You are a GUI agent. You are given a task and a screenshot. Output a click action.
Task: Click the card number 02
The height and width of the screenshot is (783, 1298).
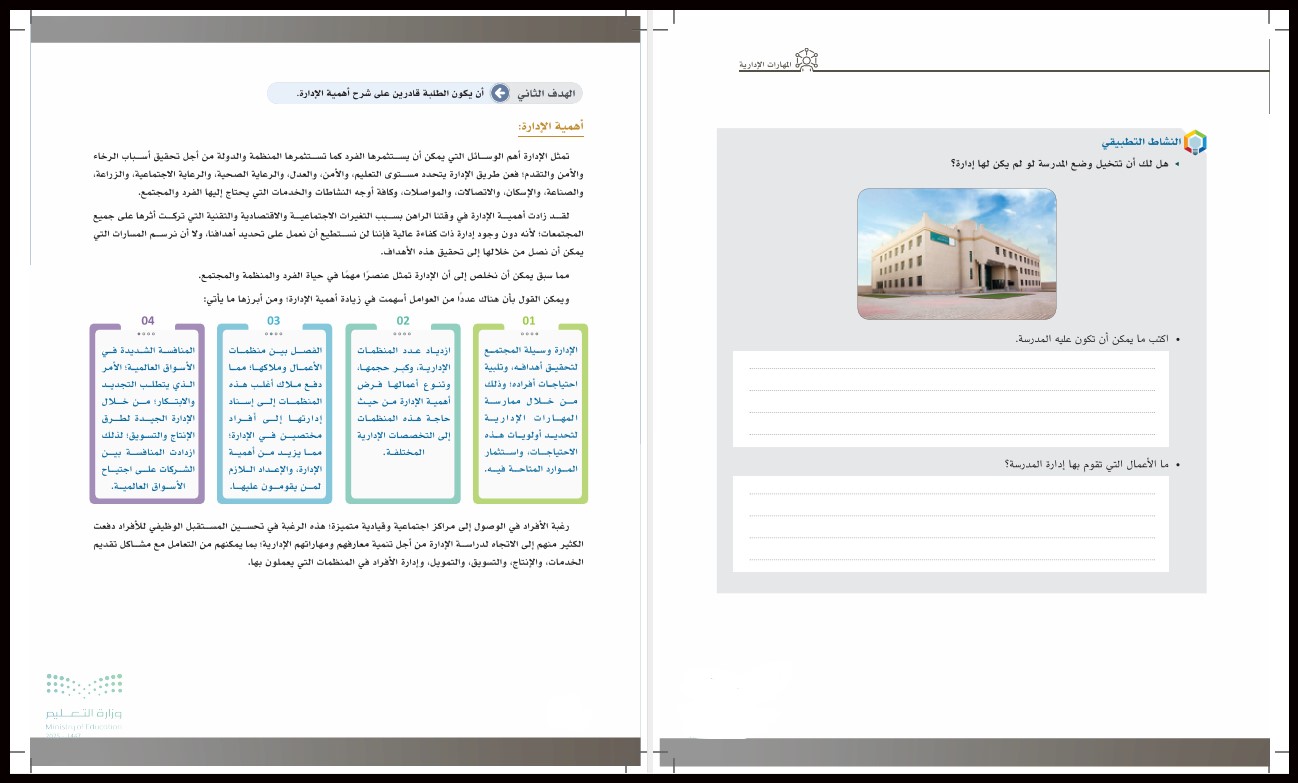pyautogui.click(x=403, y=321)
